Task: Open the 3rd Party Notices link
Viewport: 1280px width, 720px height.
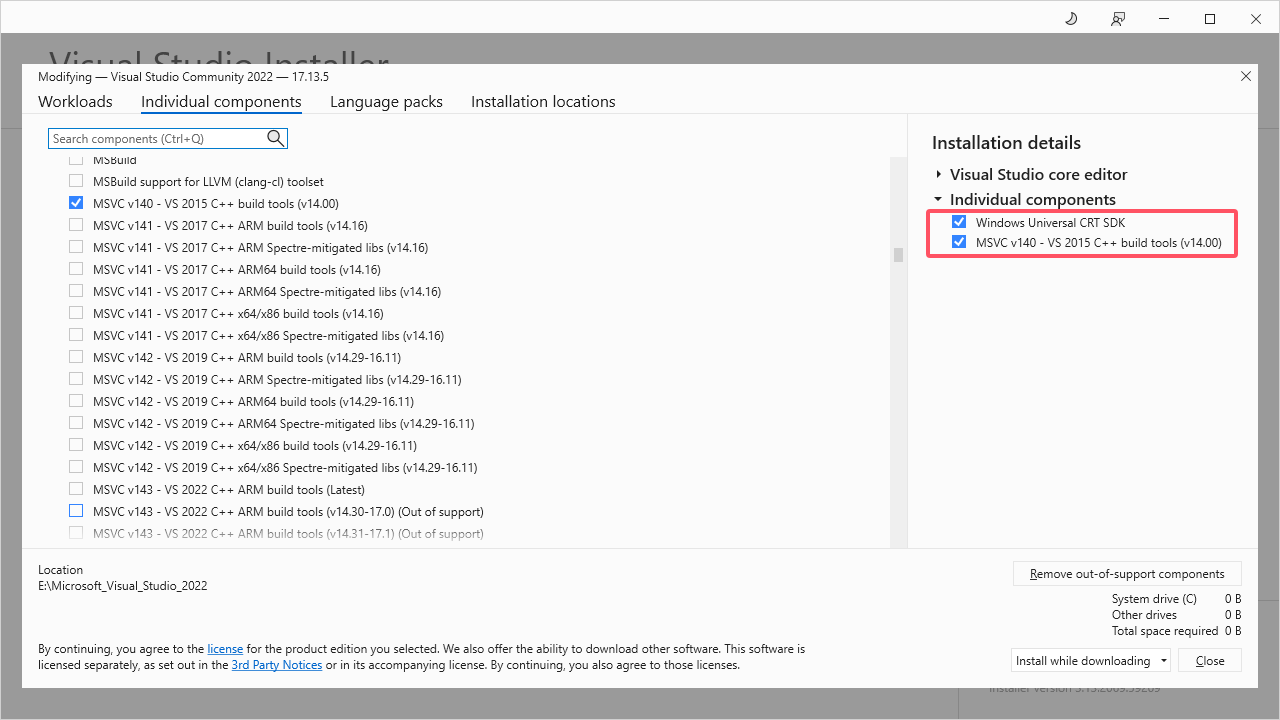Action: point(277,665)
